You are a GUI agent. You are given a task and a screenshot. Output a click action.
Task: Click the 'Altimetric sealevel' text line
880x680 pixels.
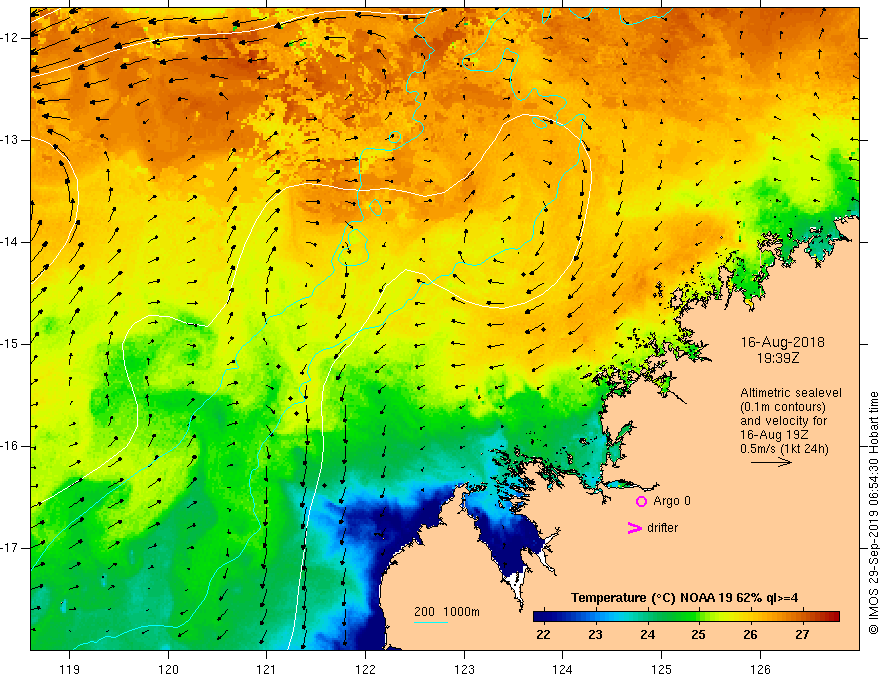(791, 393)
